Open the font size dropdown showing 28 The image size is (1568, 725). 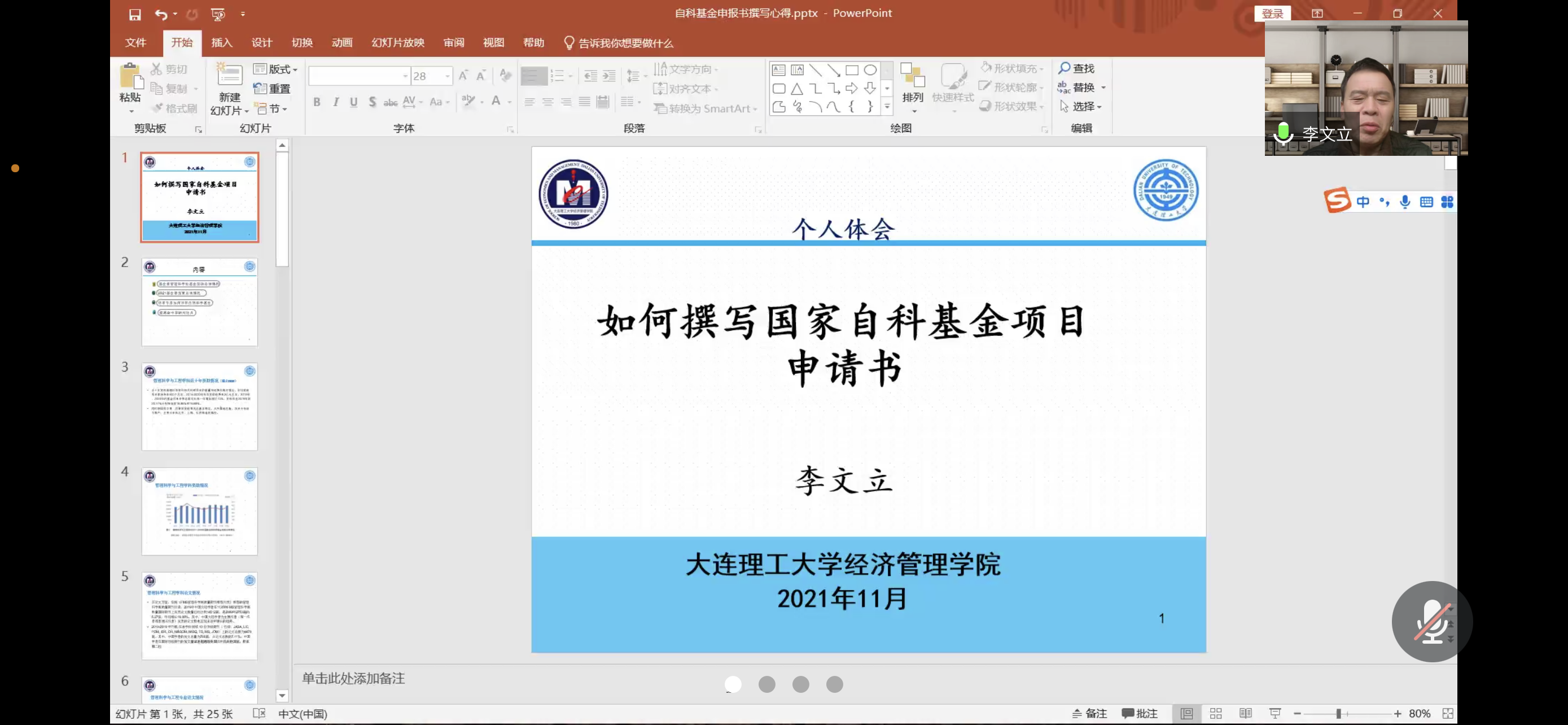[448, 76]
